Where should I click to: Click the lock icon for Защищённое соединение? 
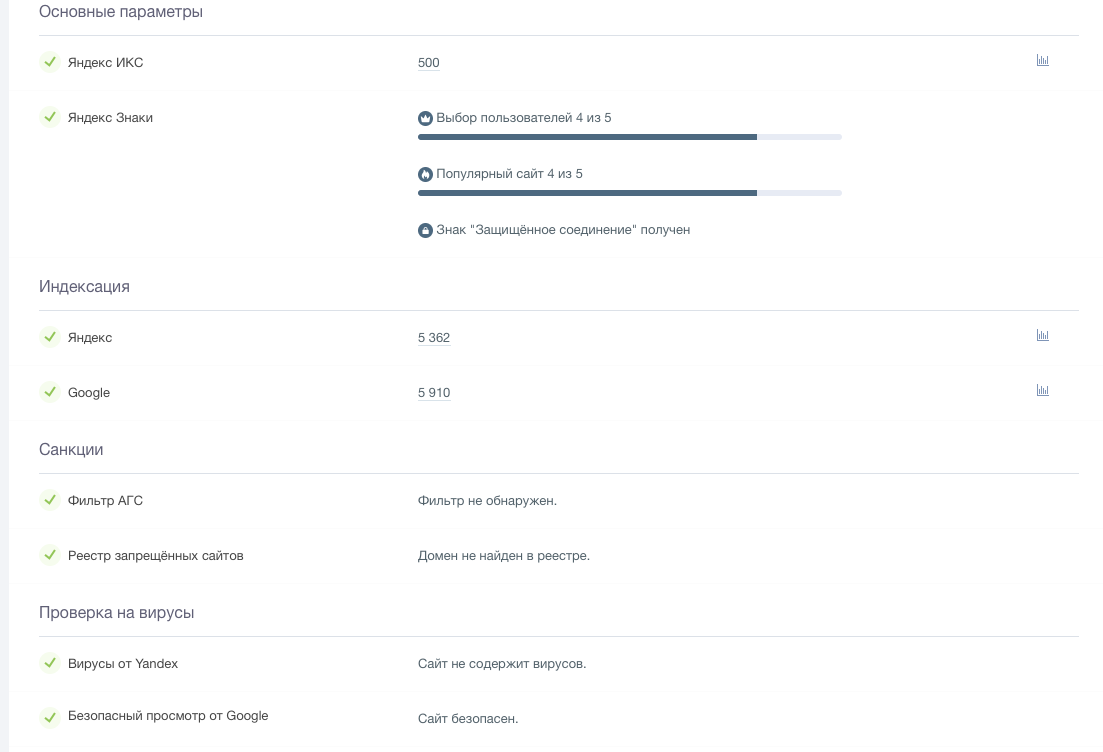425,231
